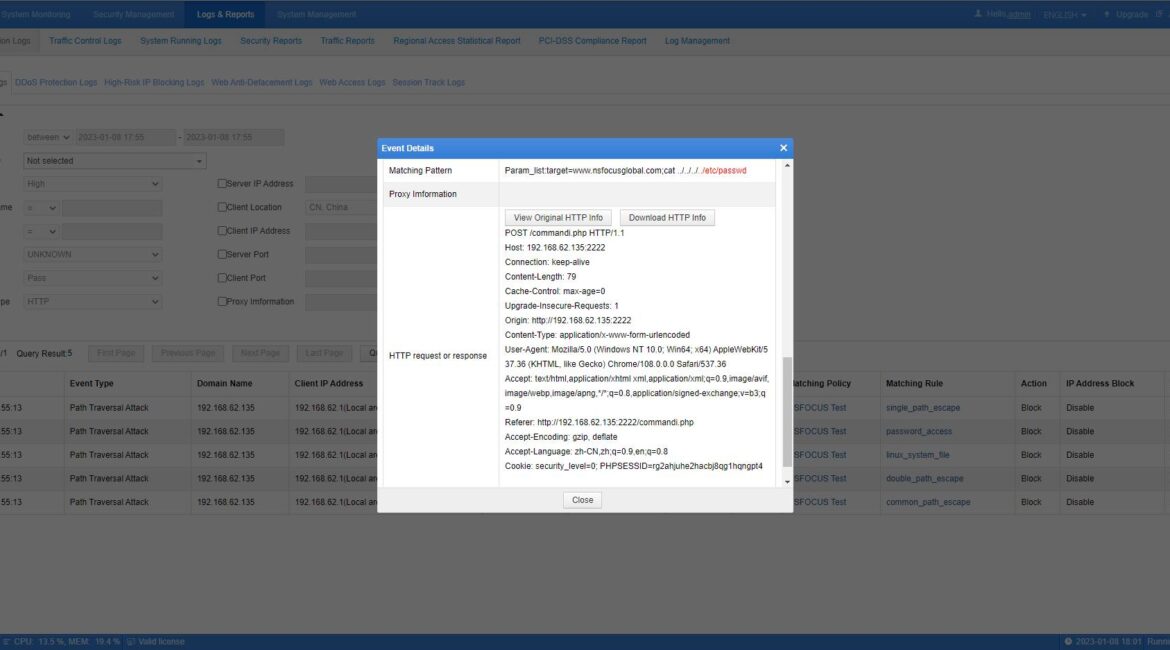
Task: Enable the Server IP Address checkbox
Action: click(x=222, y=183)
